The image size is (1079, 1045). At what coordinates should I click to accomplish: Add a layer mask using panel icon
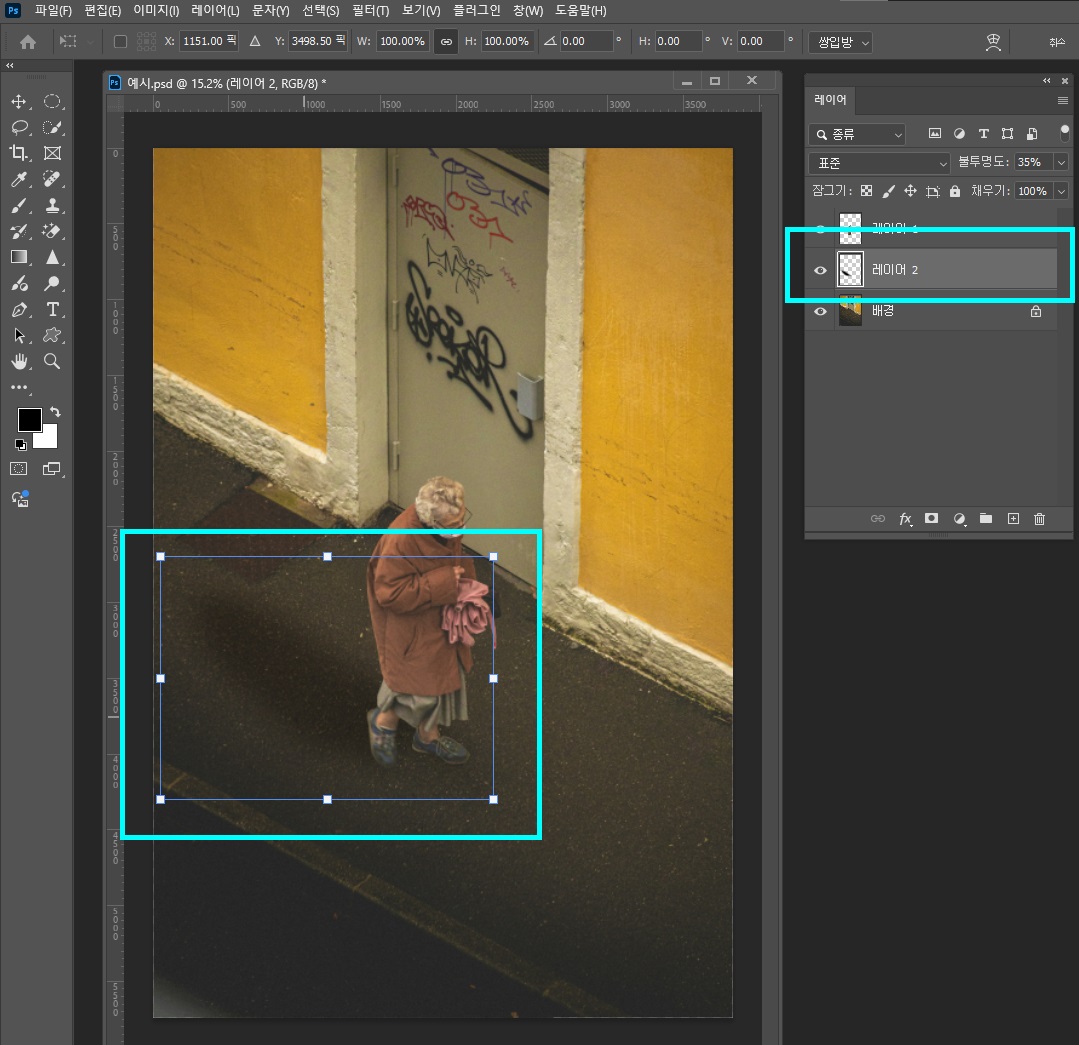coord(932,519)
